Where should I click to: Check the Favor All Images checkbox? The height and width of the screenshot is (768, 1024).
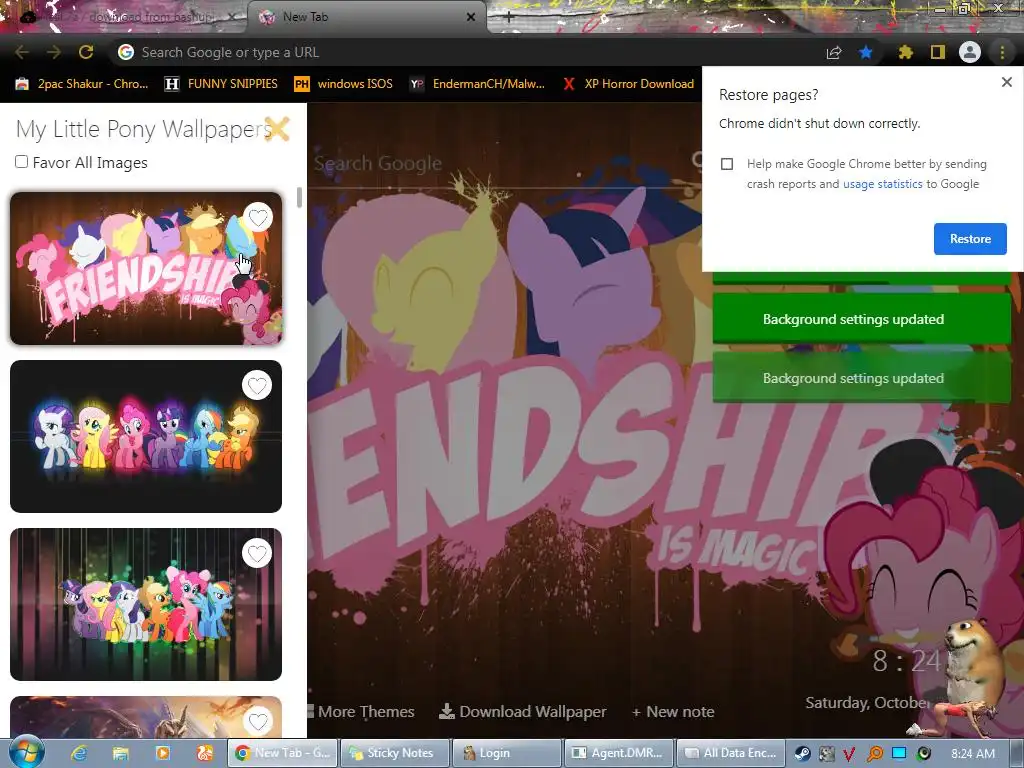[x=22, y=161]
